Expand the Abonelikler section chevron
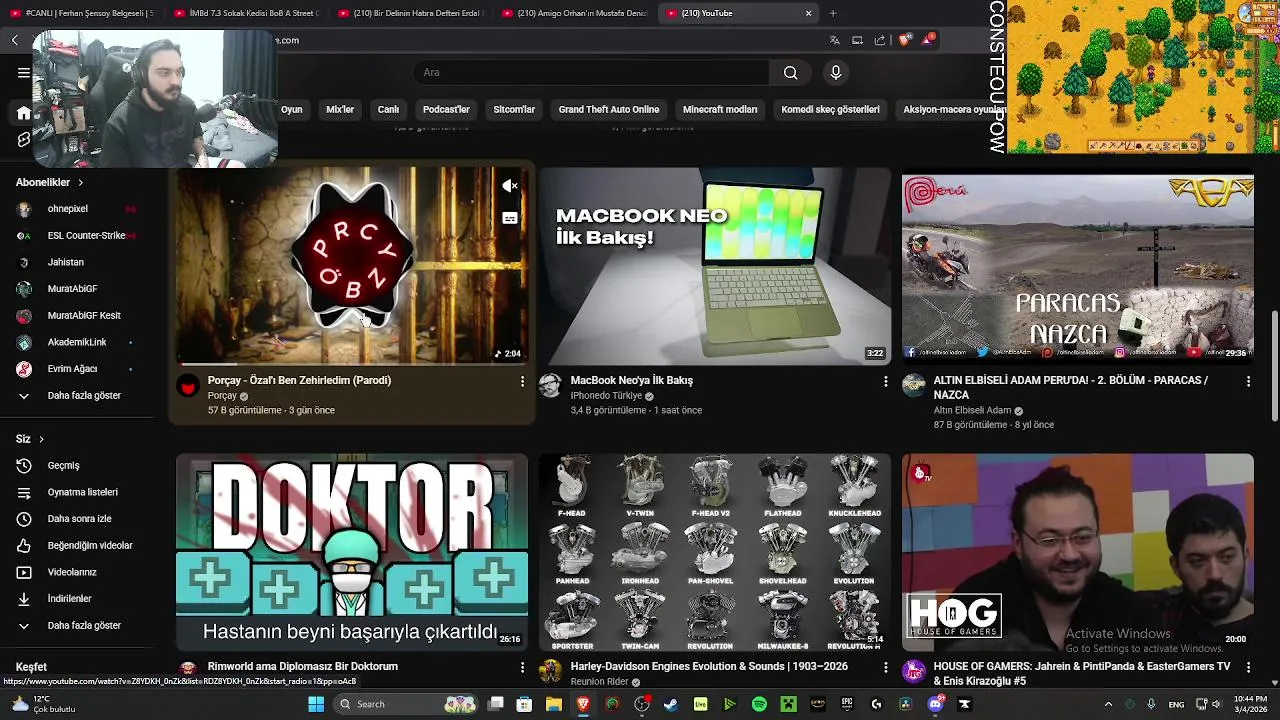The width and height of the screenshot is (1280, 720). click(x=81, y=183)
